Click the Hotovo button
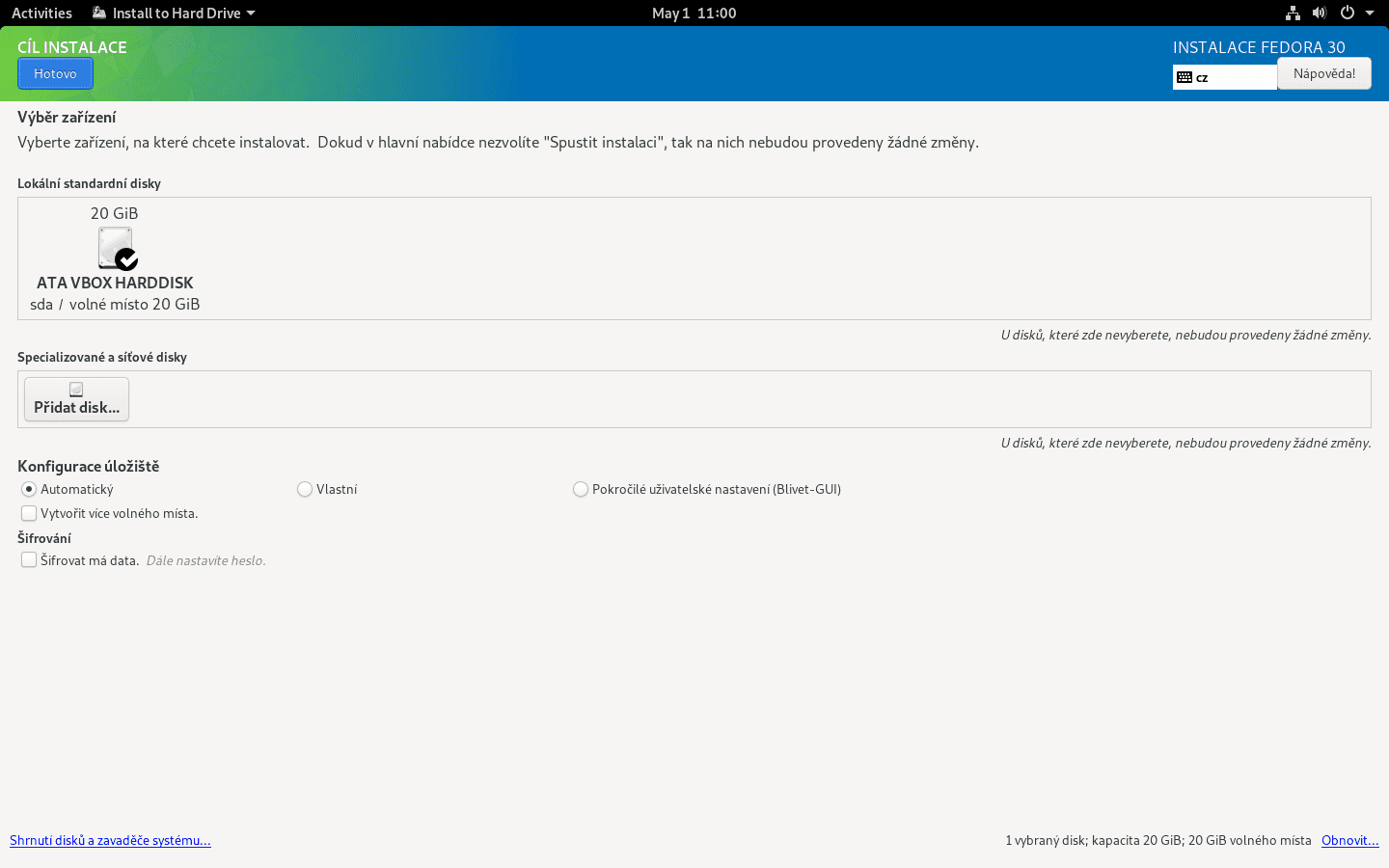Screen dimensions: 1389x868 coord(55,73)
